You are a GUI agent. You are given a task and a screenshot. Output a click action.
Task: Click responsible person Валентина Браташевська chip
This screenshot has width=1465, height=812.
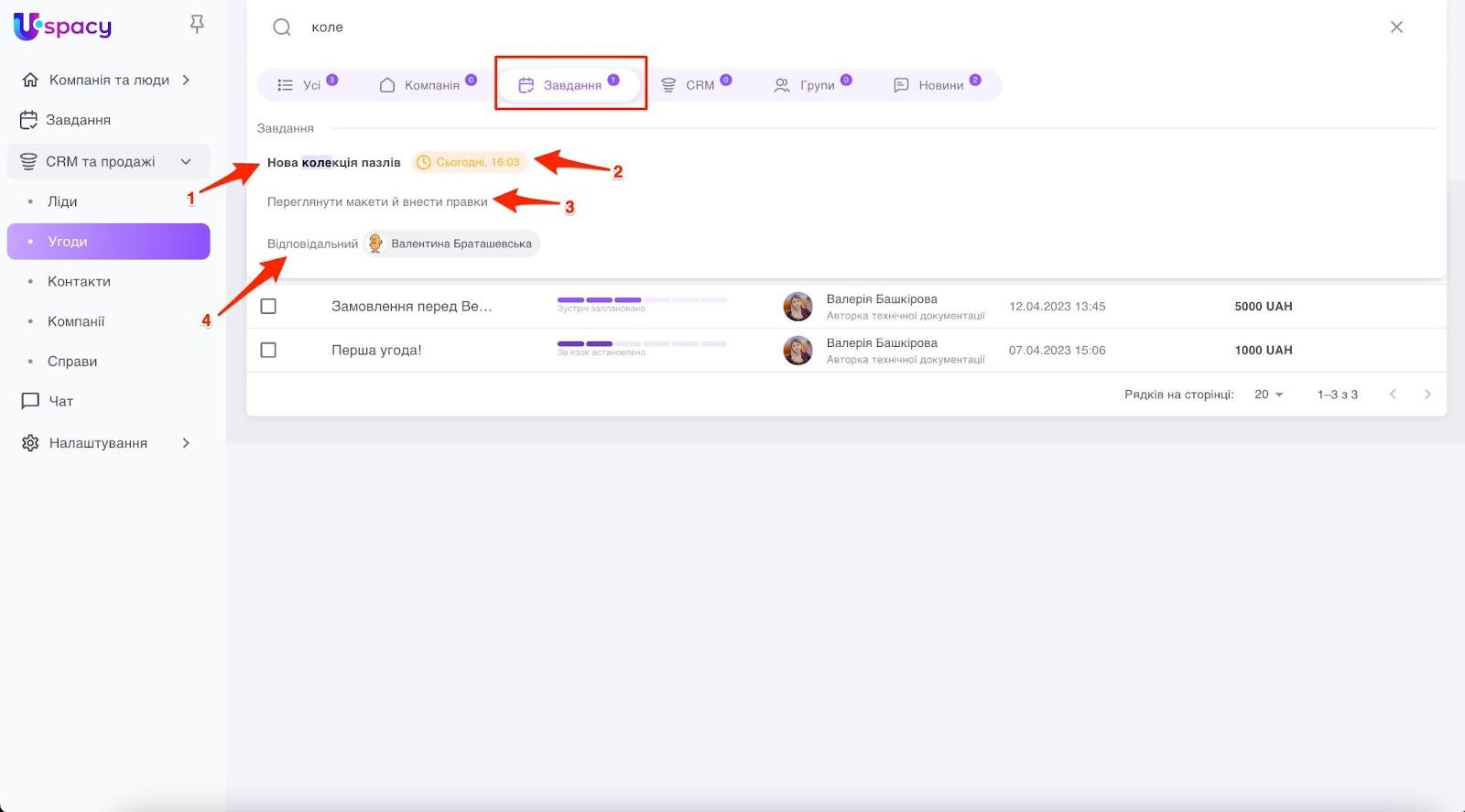(x=451, y=244)
